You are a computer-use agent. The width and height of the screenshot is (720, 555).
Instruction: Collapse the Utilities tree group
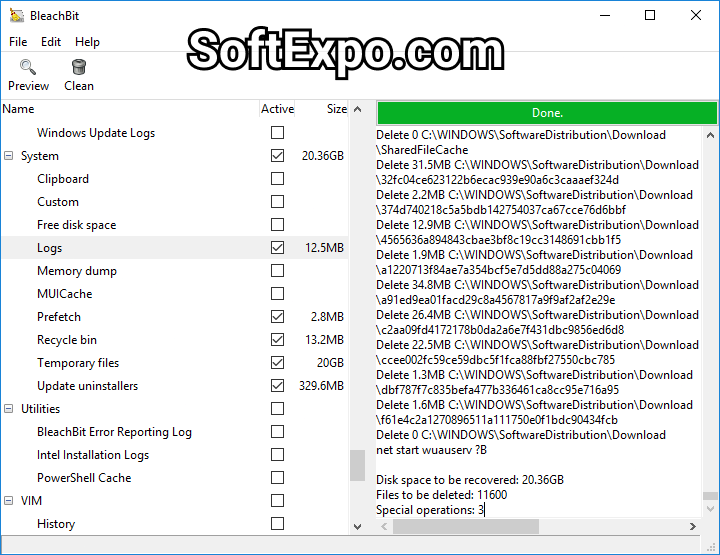coord(9,409)
